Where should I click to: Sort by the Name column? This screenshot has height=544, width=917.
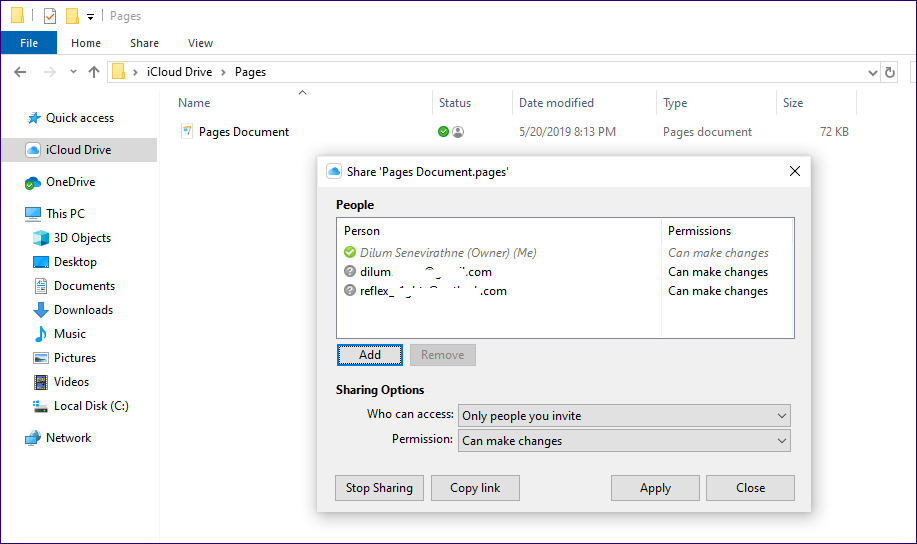pos(194,103)
